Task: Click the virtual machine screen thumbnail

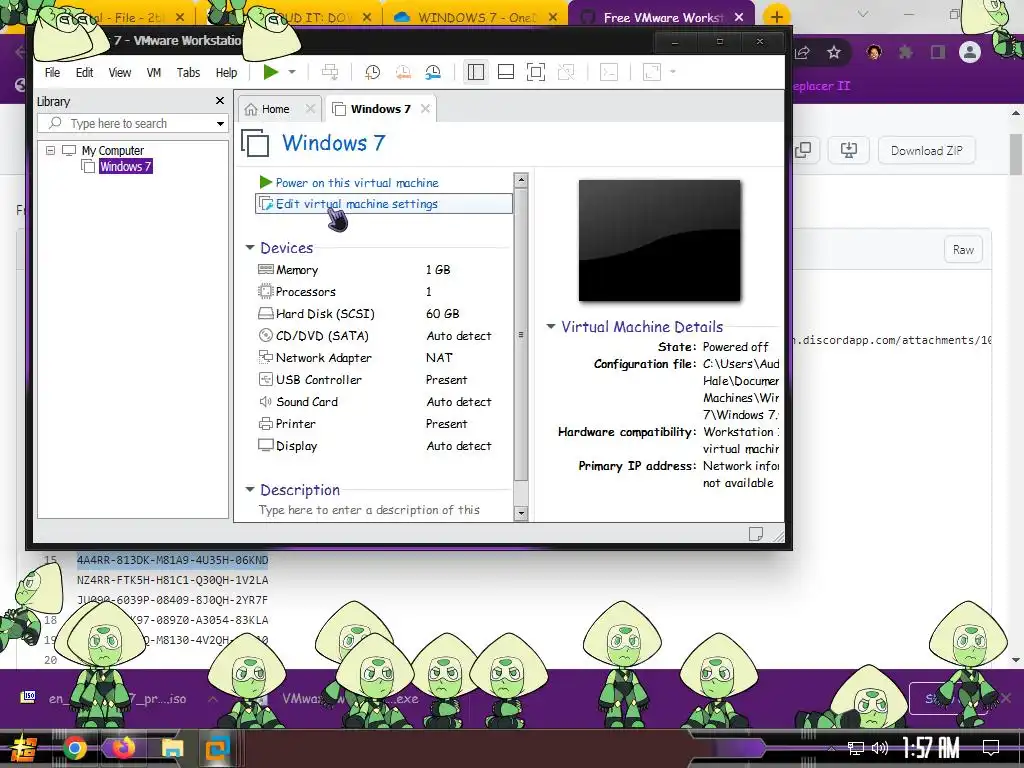Action: tap(660, 240)
